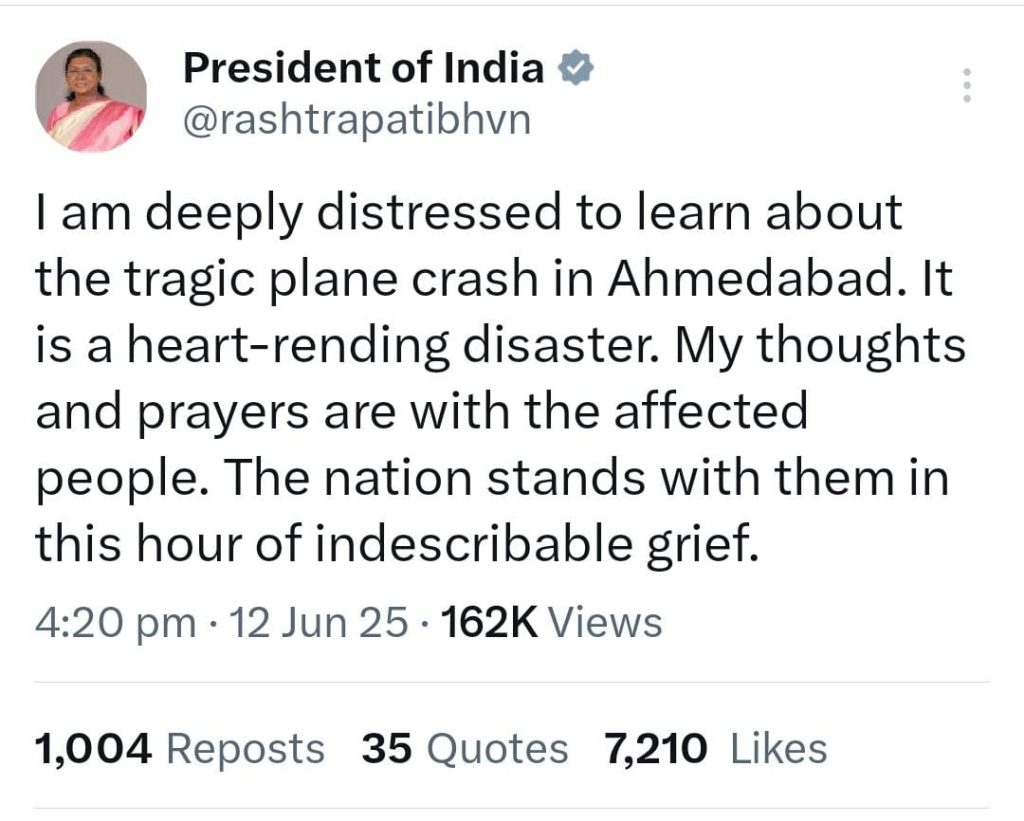
Task: Click the 12 Jun 25 post date
Action: [319, 622]
